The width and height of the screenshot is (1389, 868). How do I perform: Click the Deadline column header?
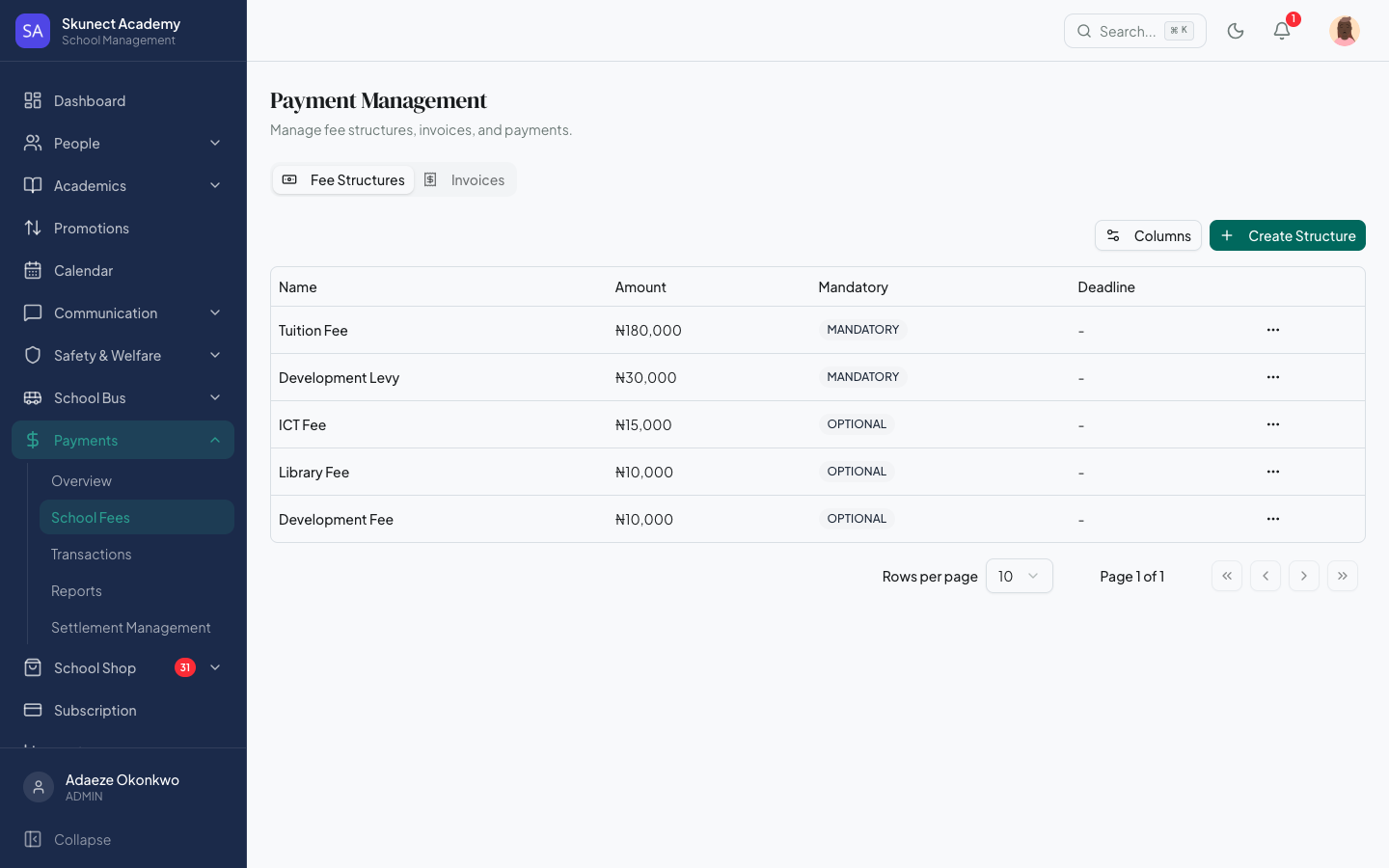tap(1106, 287)
